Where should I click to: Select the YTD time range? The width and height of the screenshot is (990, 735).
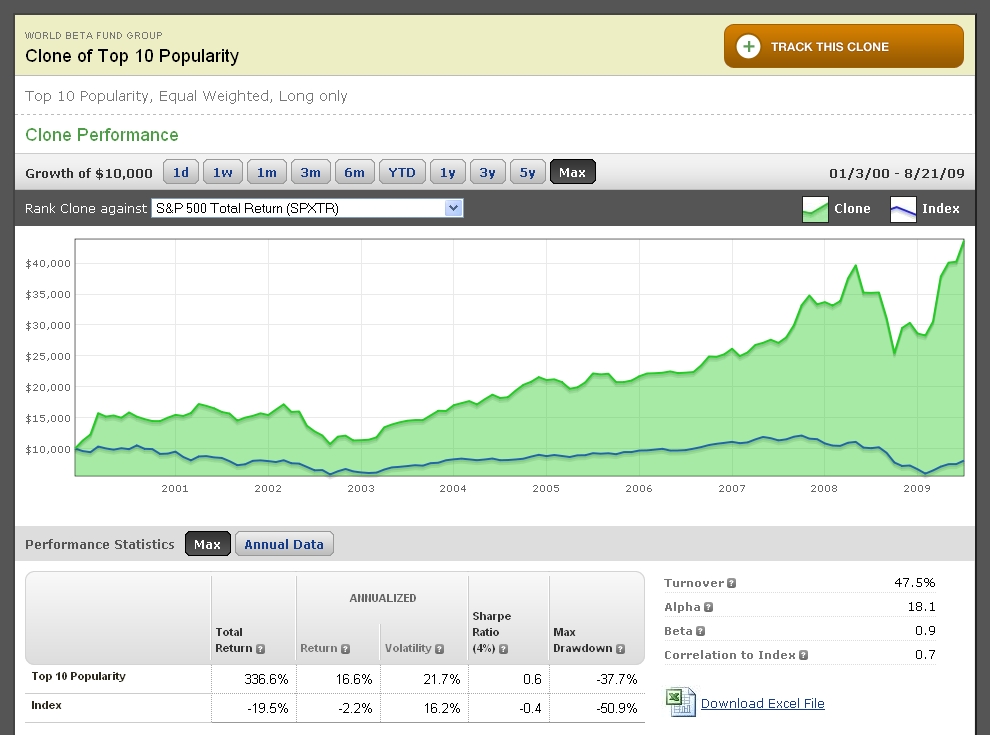click(x=401, y=172)
